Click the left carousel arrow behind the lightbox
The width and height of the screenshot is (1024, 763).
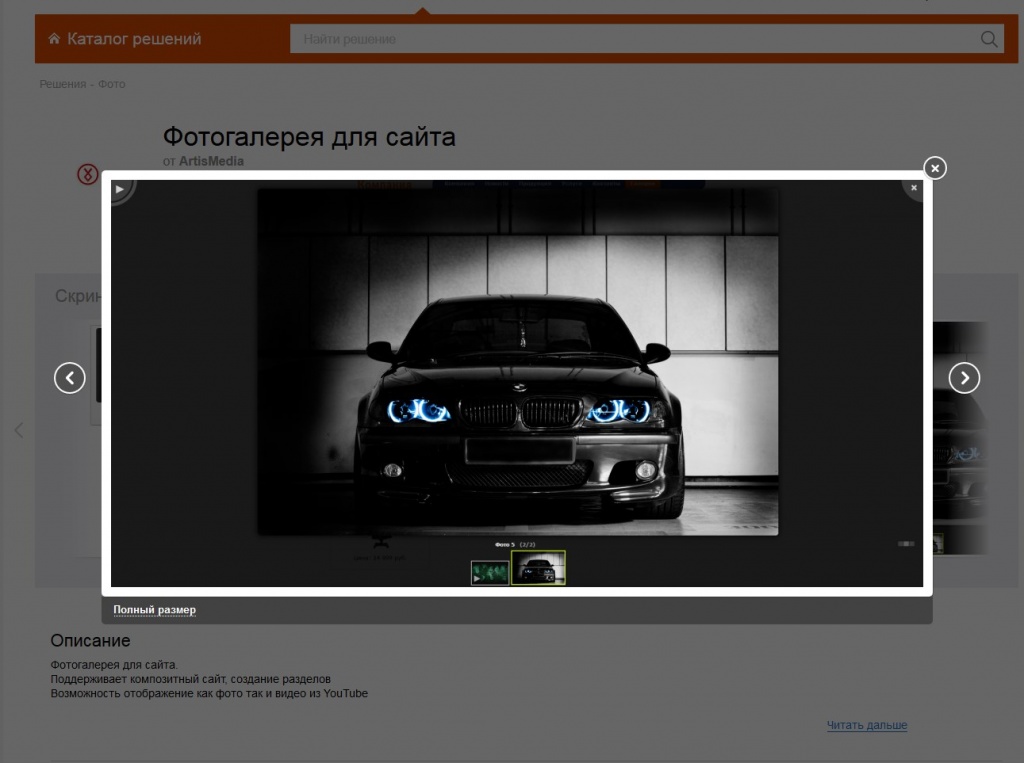(x=19, y=430)
